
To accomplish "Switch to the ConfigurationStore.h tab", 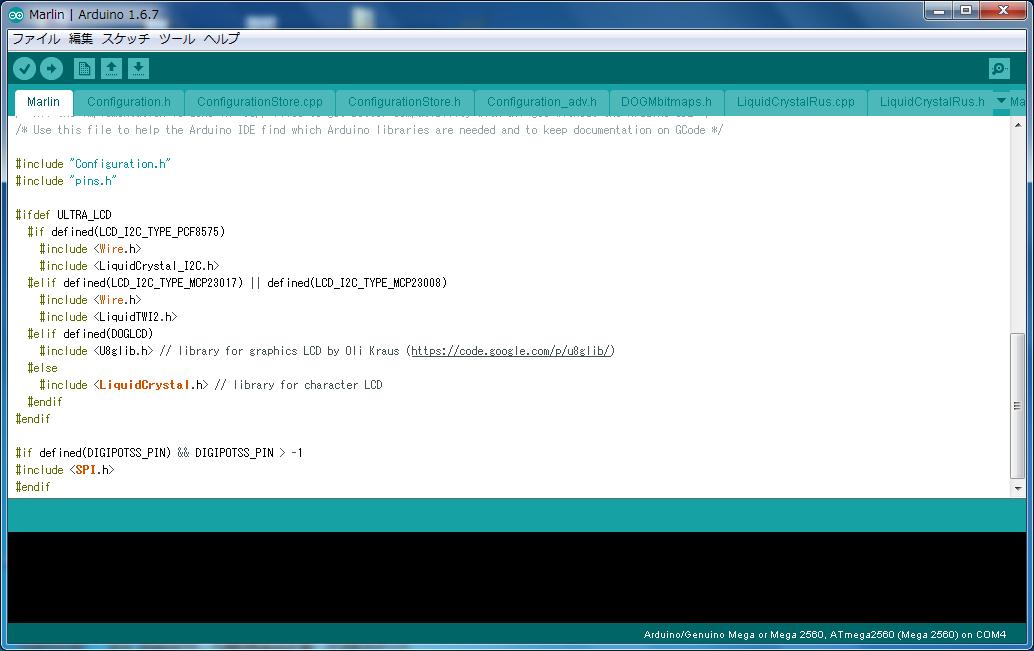I will (x=404, y=102).
